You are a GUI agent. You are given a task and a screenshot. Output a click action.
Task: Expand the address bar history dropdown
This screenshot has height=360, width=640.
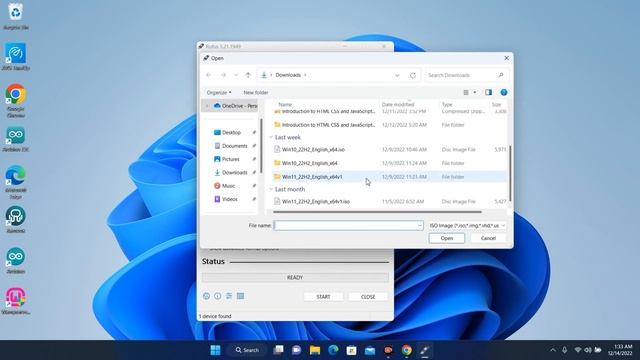click(397, 75)
